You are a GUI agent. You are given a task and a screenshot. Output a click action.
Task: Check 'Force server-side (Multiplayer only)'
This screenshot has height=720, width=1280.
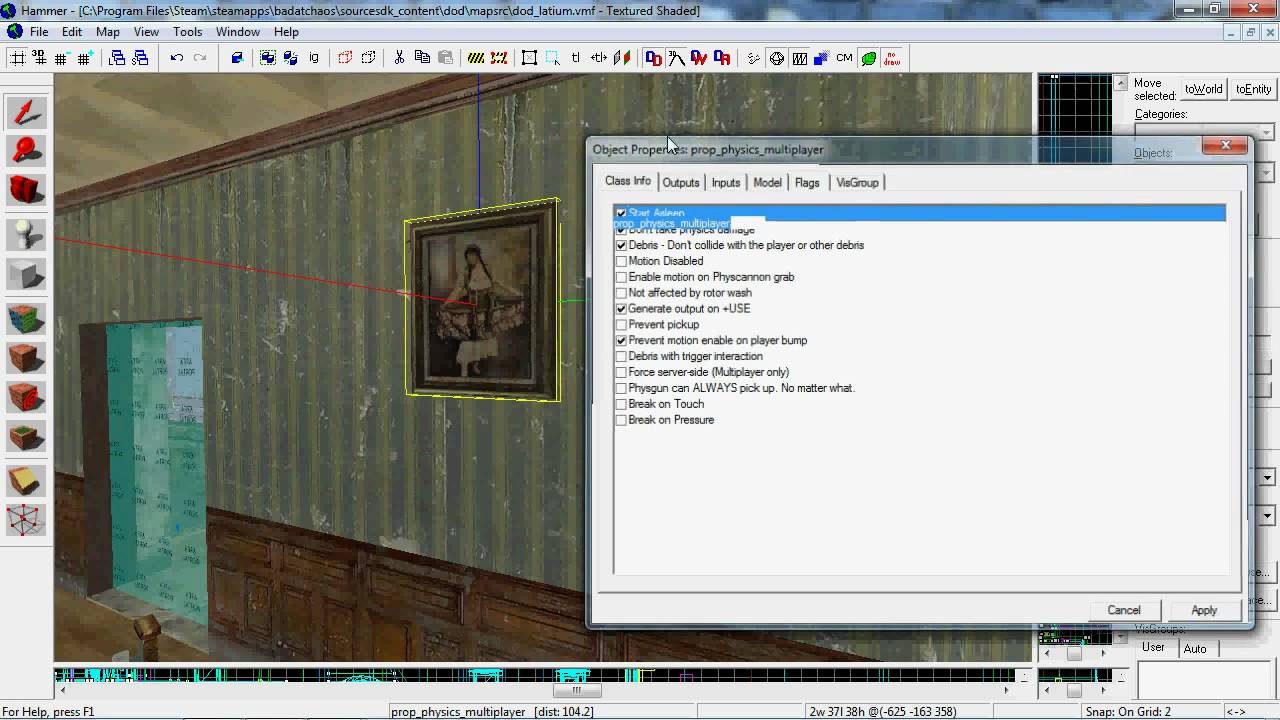click(621, 373)
